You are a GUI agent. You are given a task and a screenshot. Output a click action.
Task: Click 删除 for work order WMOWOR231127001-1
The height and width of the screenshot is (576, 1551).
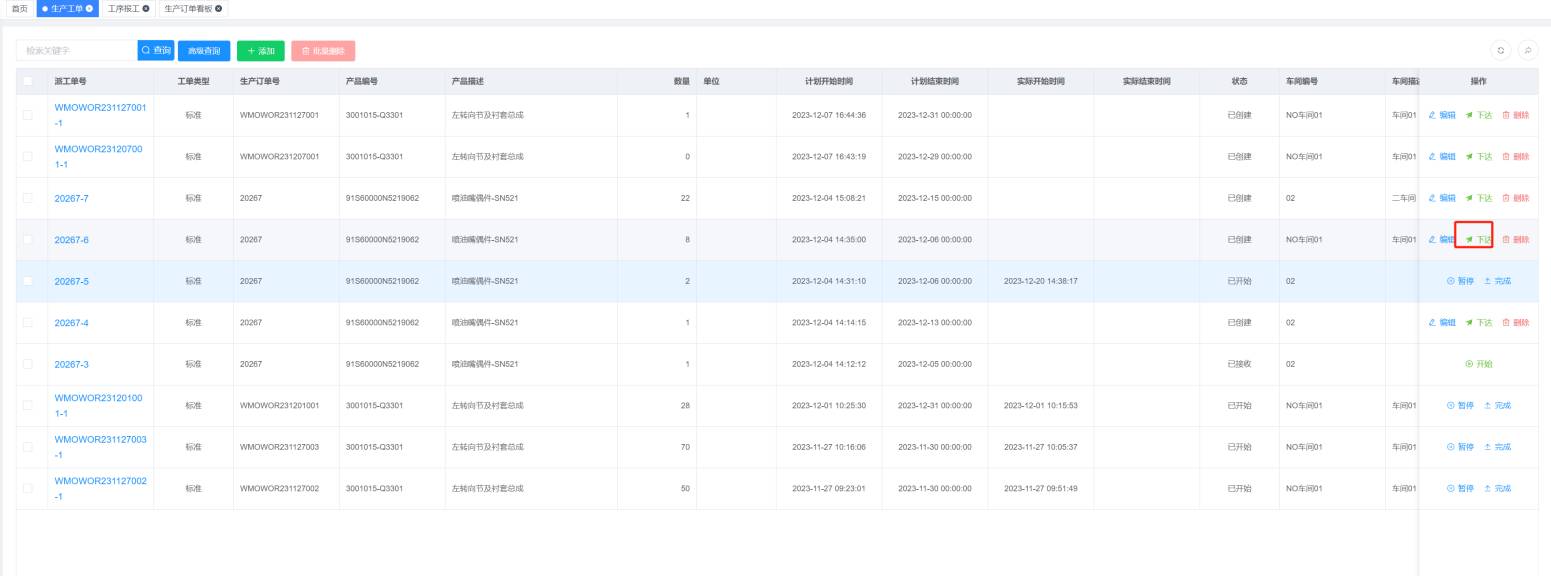click(1515, 115)
